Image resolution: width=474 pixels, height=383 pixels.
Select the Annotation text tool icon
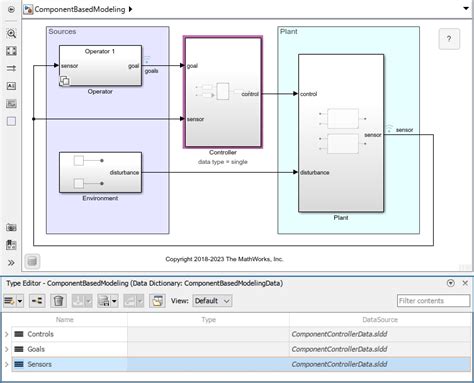click(11, 86)
